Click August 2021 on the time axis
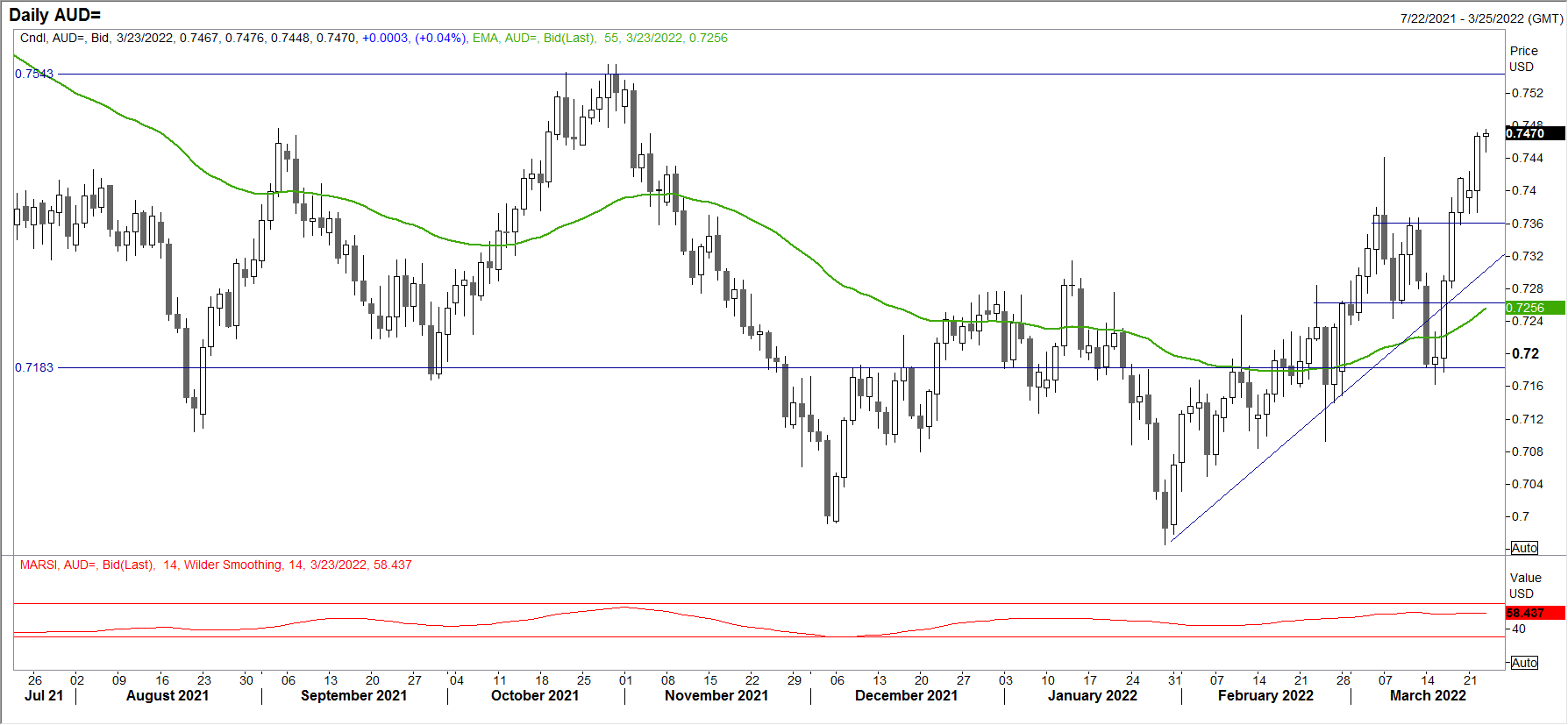This screenshot has width=1568, height=725. point(167,695)
